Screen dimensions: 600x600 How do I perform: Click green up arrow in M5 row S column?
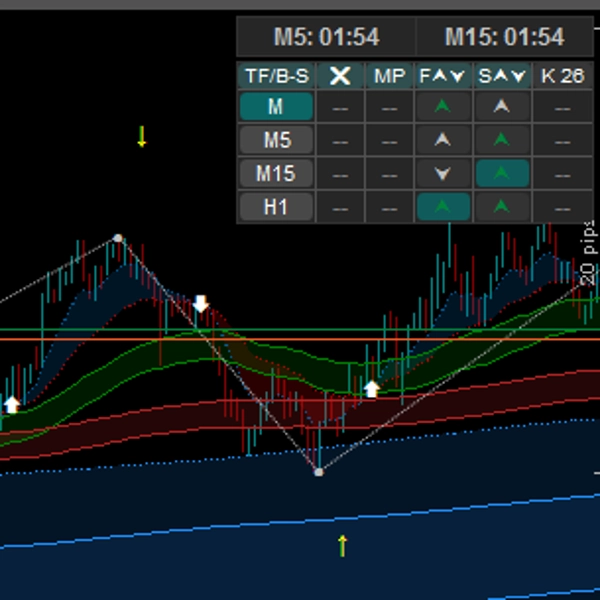click(502, 140)
